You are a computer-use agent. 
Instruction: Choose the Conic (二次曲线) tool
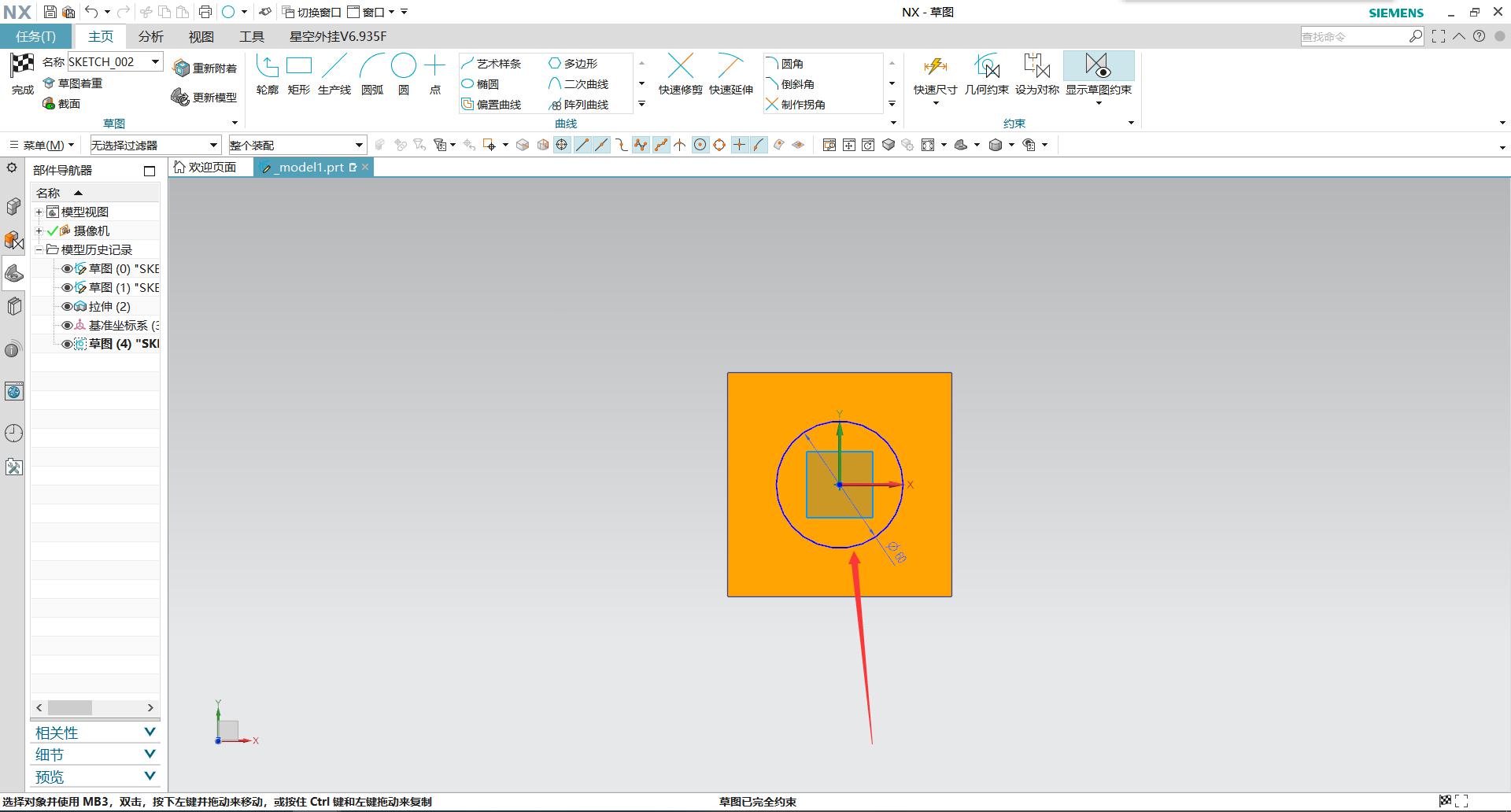[578, 84]
